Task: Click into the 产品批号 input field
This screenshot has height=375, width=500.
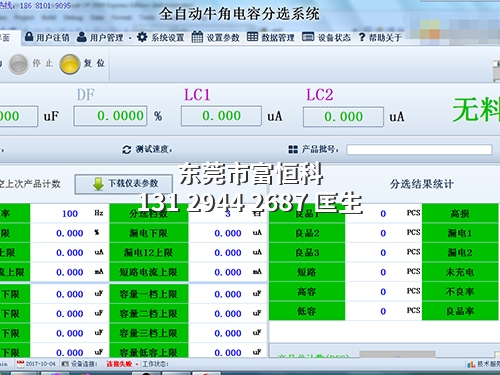Action: [x=419, y=149]
